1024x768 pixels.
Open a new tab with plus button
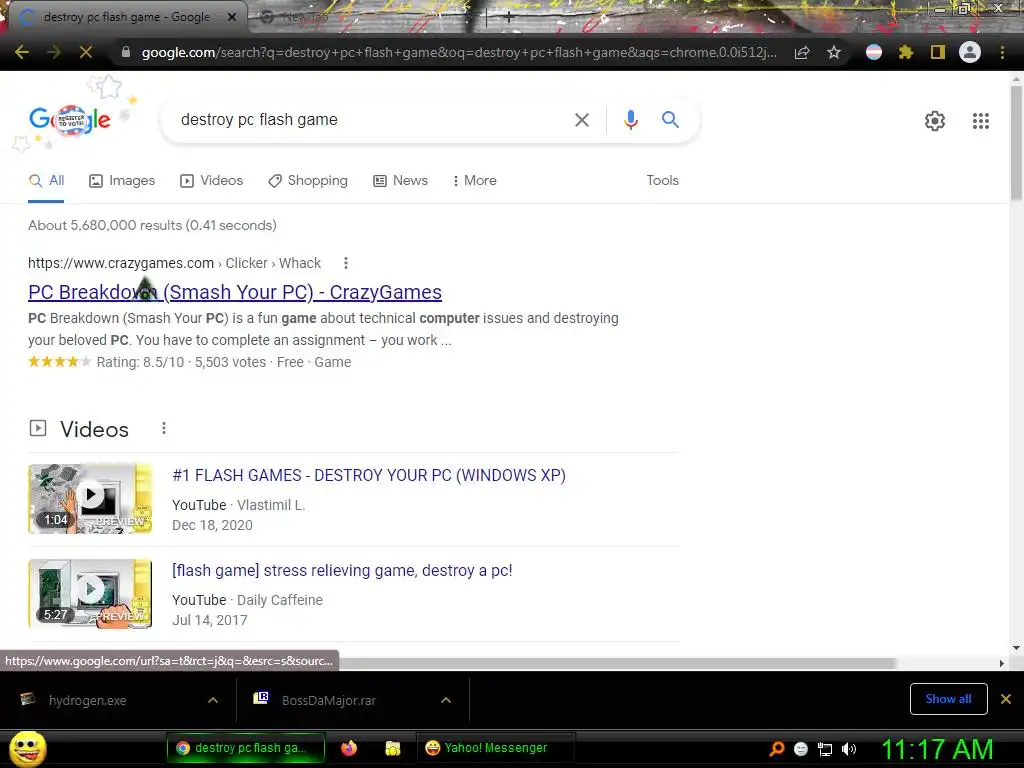pos(509,18)
